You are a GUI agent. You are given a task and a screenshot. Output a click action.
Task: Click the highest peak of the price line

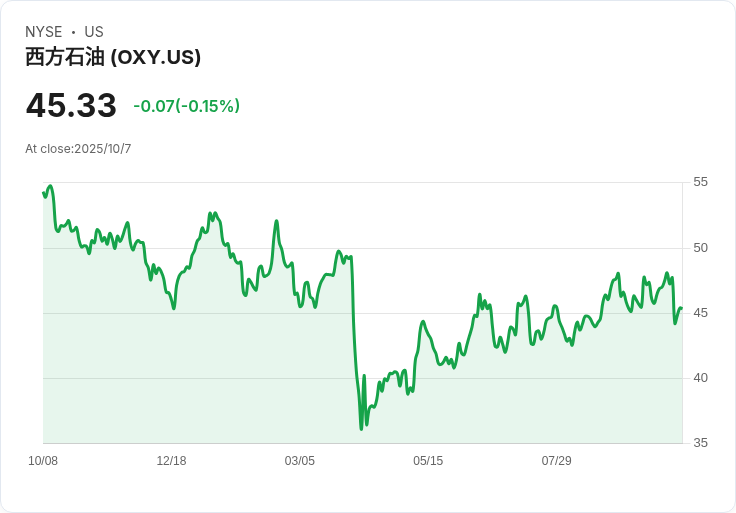[x=50, y=186]
